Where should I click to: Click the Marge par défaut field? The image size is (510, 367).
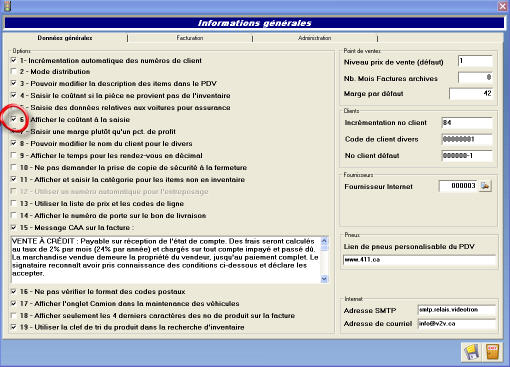(471, 94)
